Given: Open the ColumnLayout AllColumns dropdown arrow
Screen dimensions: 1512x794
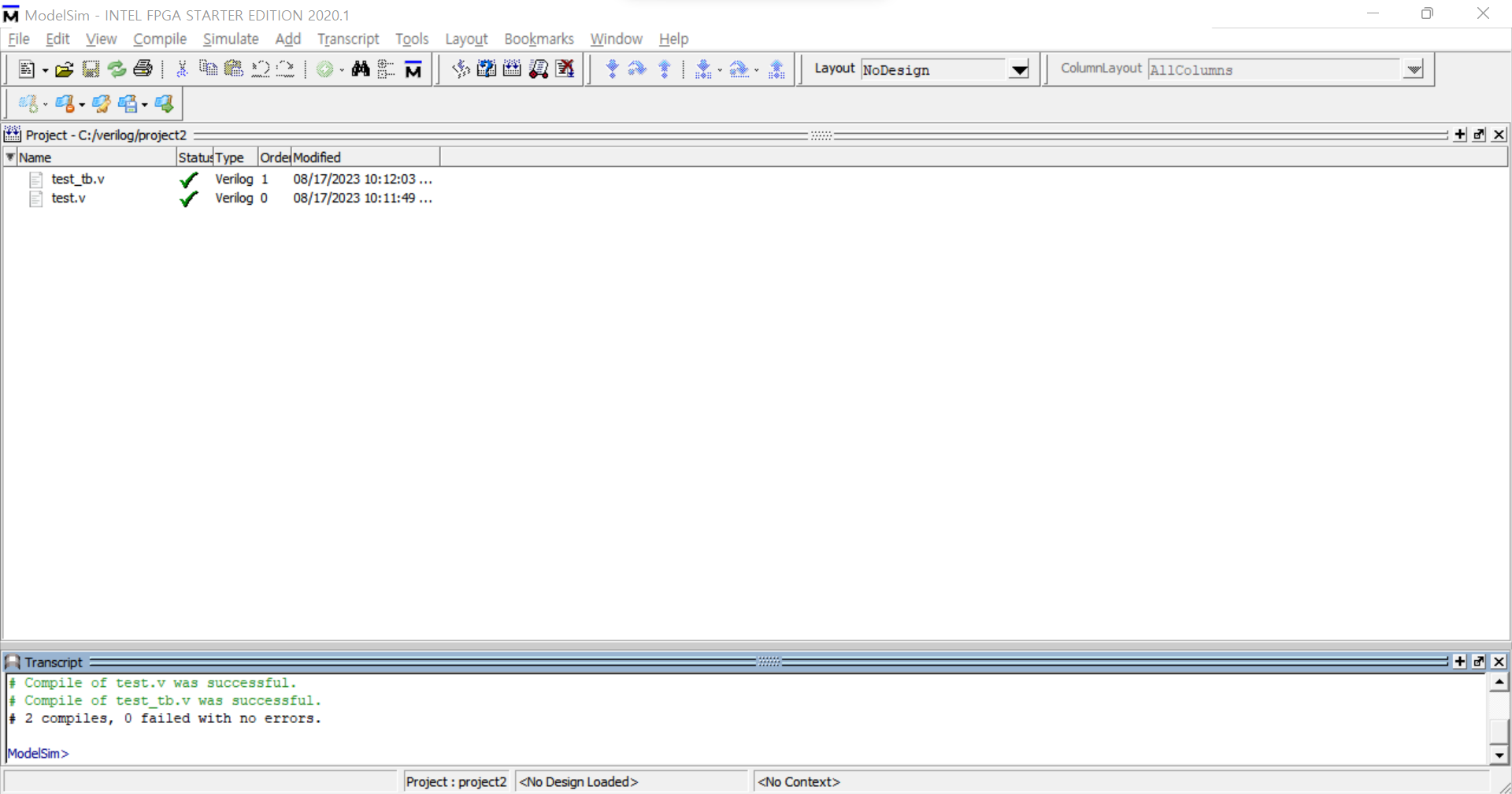Looking at the screenshot, I should (x=1414, y=69).
